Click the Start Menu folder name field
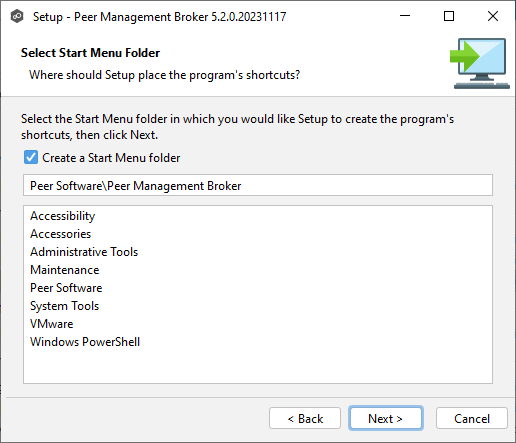Screen dimensions: 516x443 pyautogui.click(x=258, y=185)
